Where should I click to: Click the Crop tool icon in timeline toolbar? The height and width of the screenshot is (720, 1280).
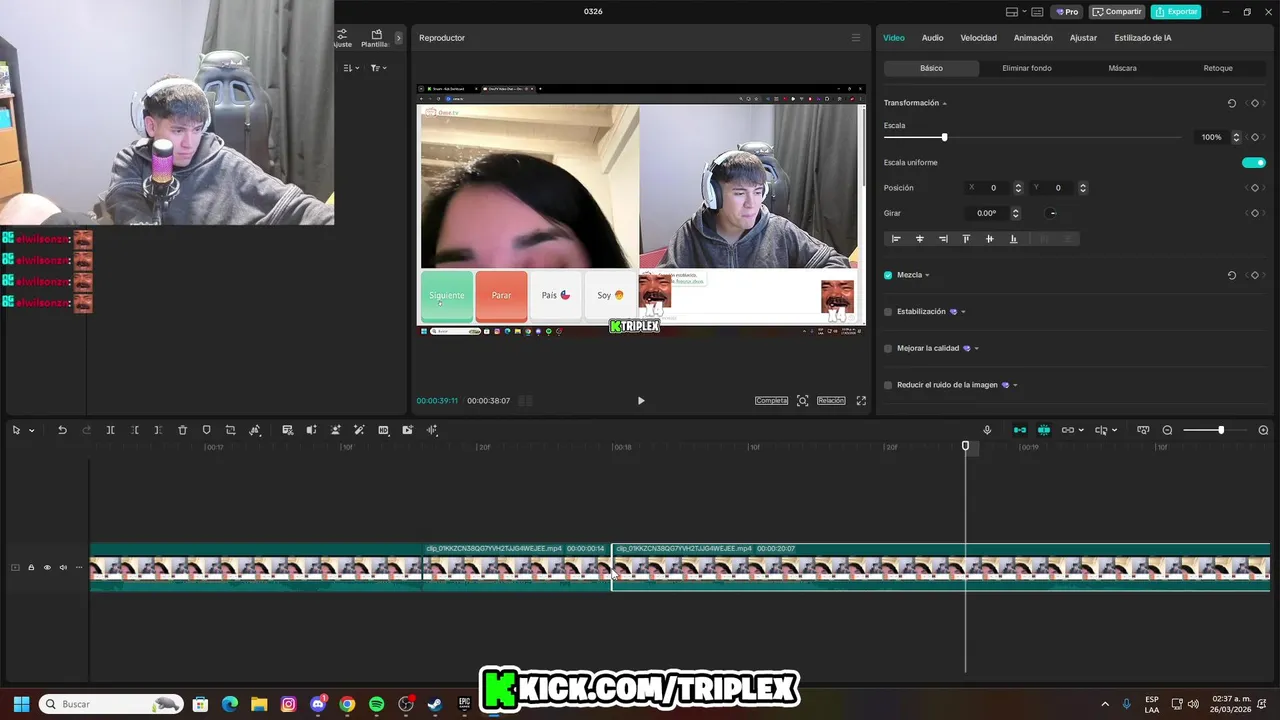(230, 430)
